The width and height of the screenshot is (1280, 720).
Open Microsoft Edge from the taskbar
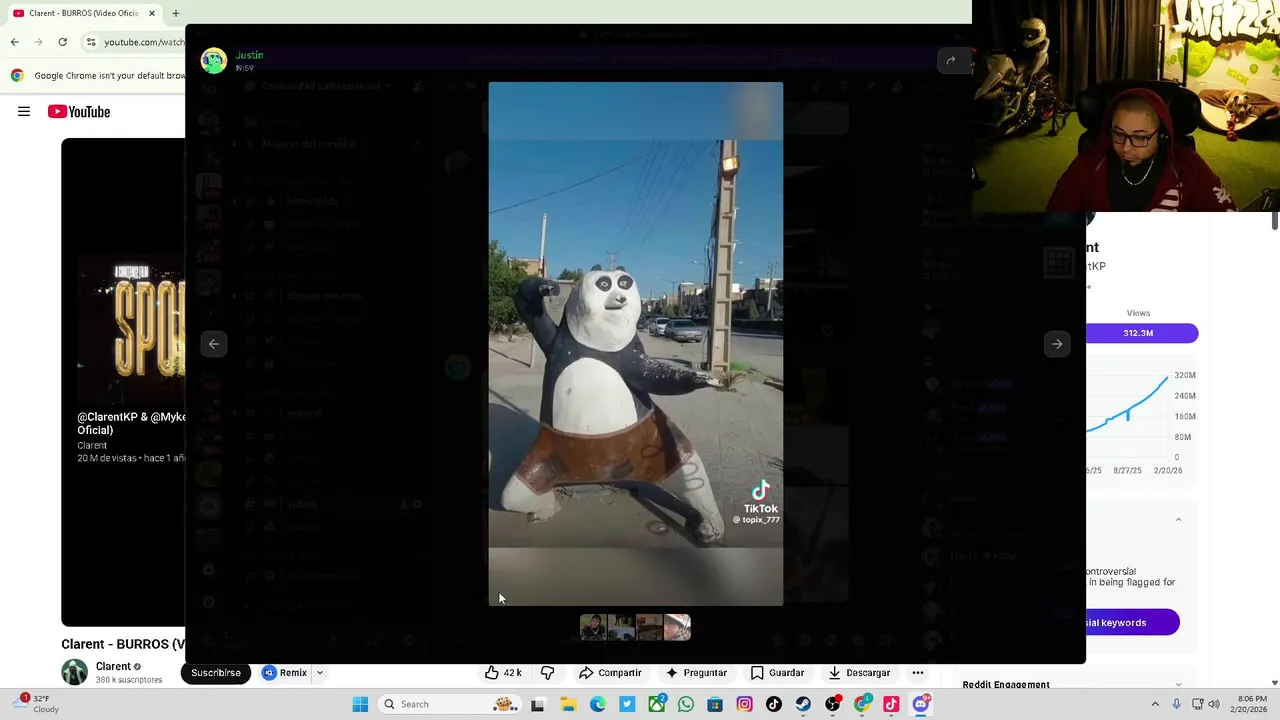[x=597, y=704]
